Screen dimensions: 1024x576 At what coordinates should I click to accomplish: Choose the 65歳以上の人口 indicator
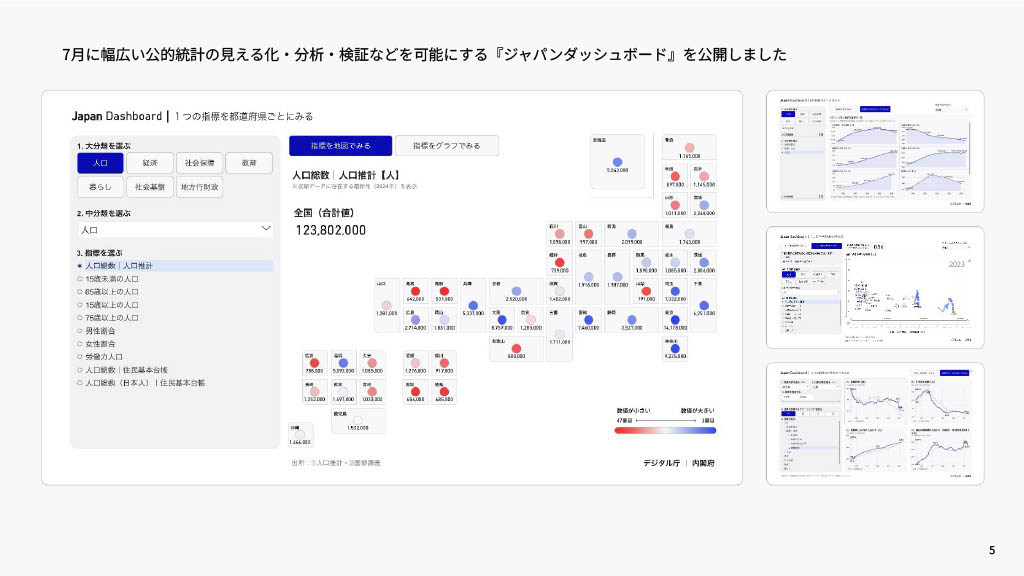pyautogui.click(x=111, y=292)
